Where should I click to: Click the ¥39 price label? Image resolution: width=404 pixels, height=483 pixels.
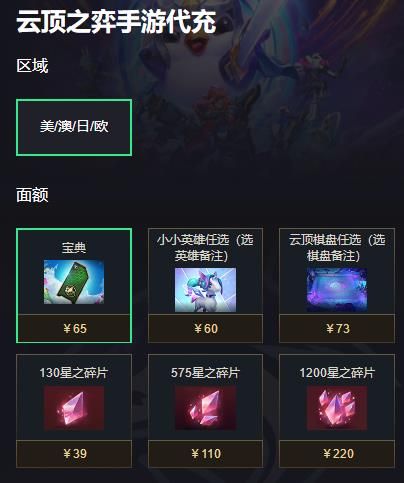point(75,454)
